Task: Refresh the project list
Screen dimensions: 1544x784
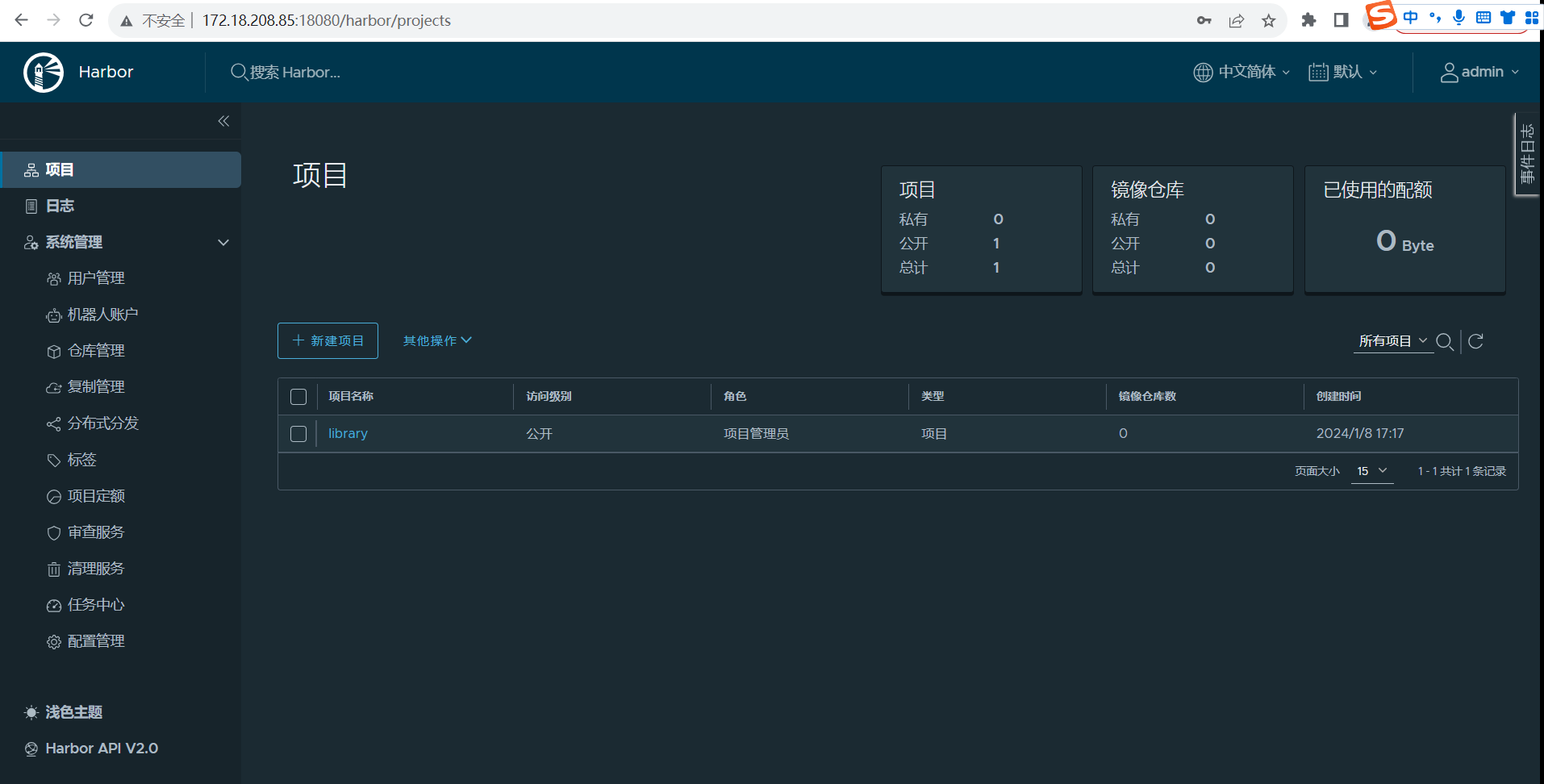Action: pos(1476,341)
